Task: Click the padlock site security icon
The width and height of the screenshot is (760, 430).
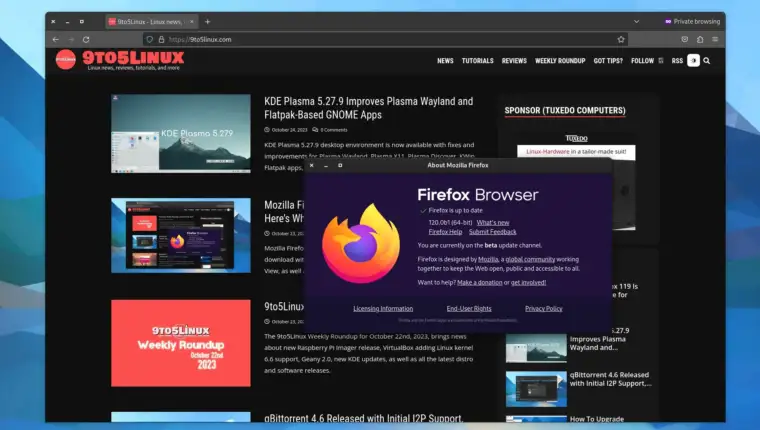Action: point(161,39)
